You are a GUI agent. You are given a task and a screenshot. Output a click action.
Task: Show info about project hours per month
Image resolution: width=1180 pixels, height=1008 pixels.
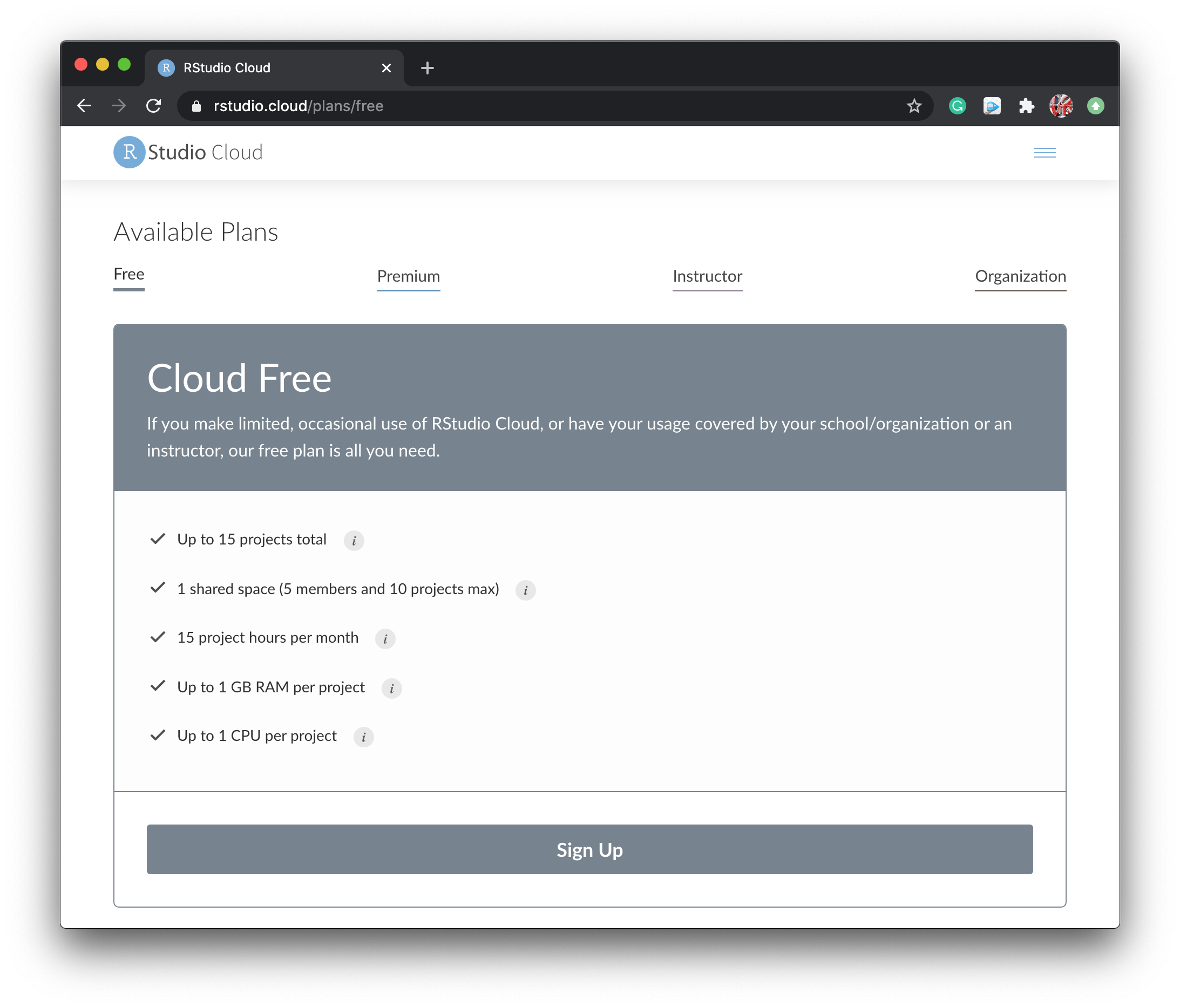coord(385,638)
